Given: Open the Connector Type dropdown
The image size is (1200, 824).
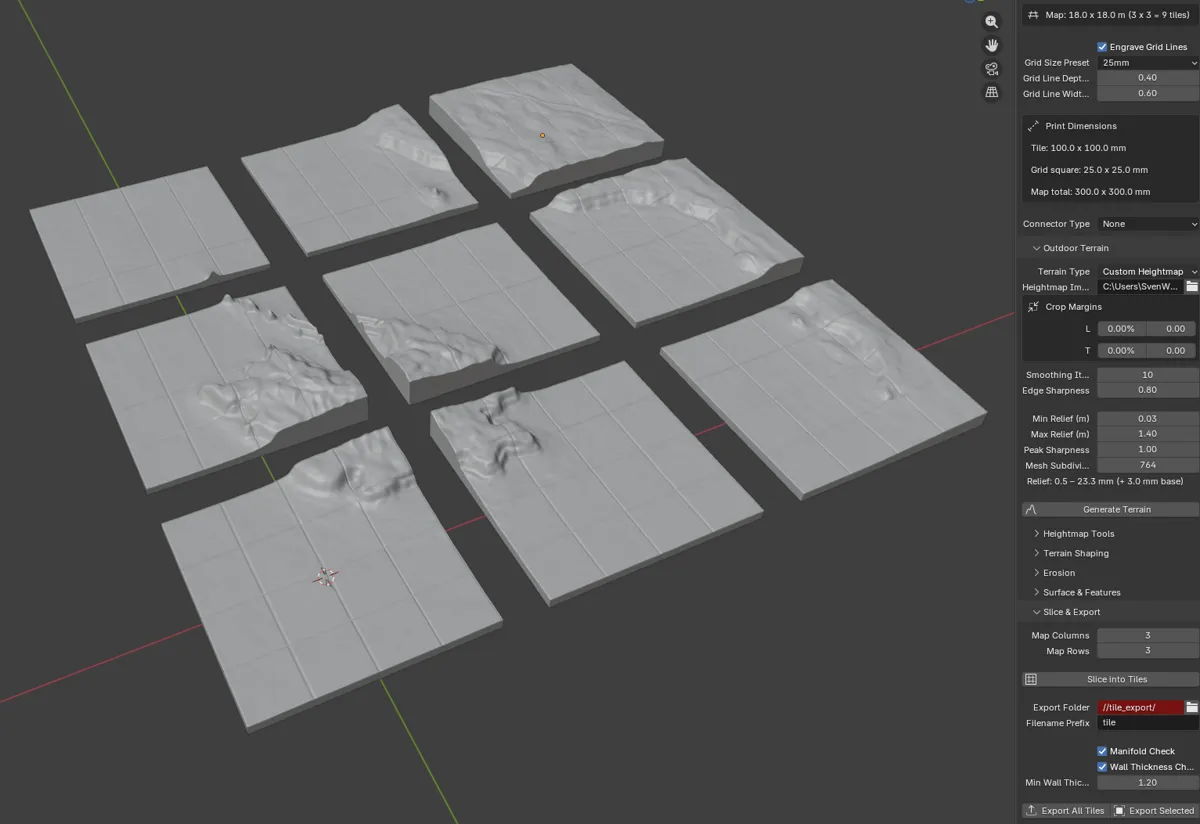Looking at the screenshot, I should (1147, 224).
